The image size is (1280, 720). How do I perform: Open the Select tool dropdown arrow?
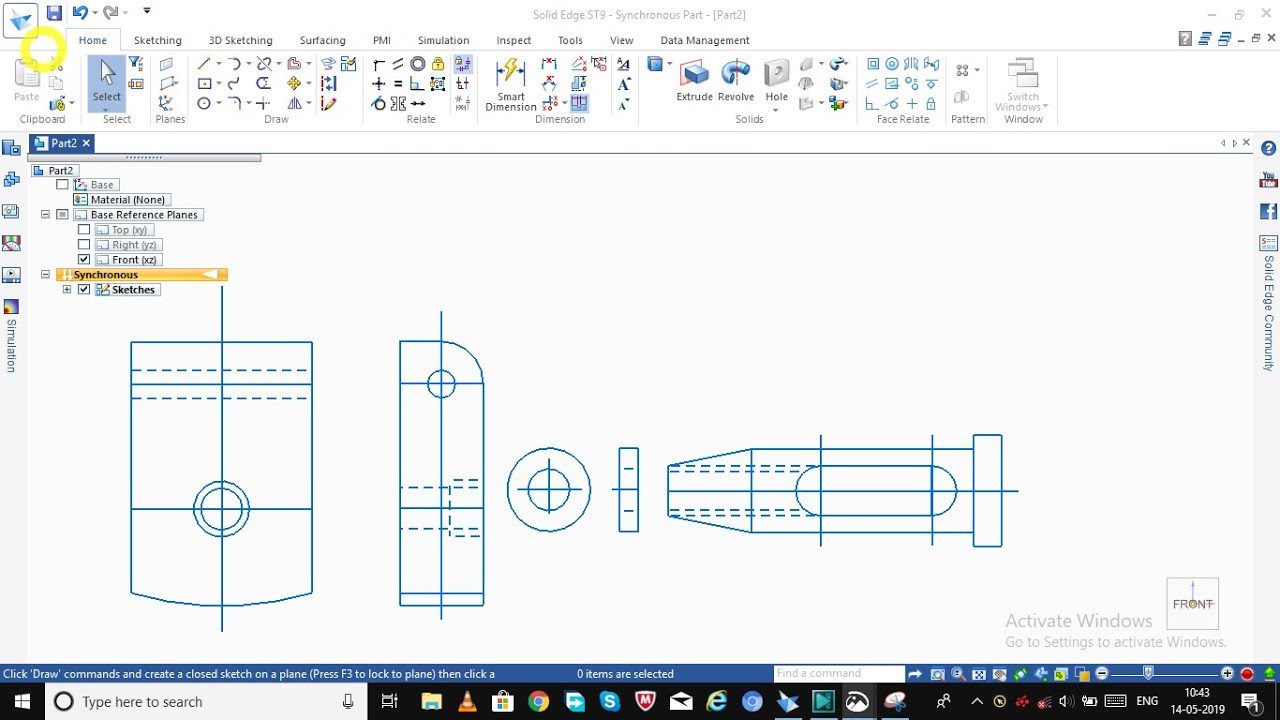pos(106,109)
